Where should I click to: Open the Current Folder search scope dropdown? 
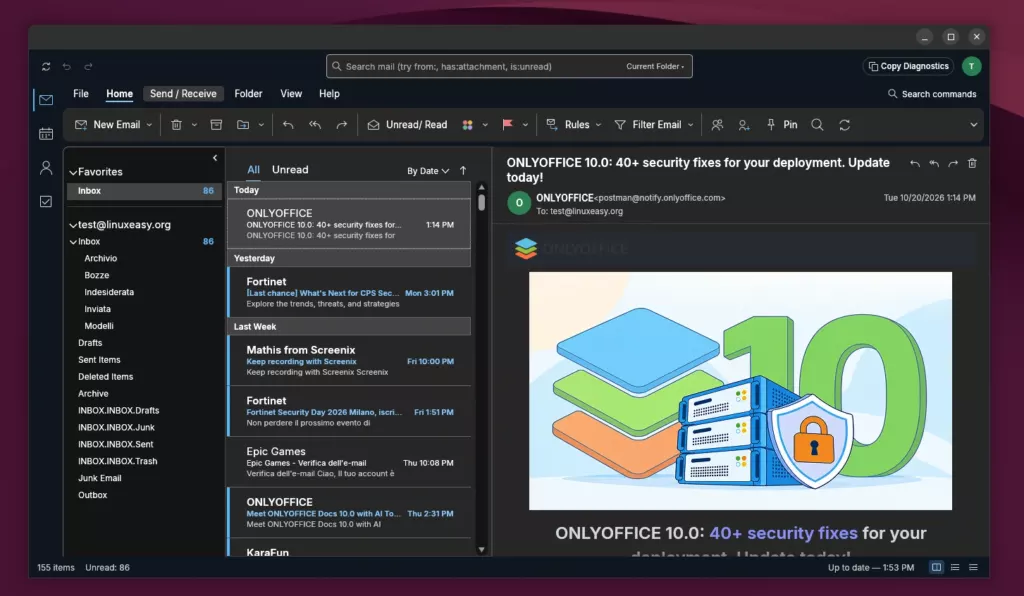[x=655, y=67]
